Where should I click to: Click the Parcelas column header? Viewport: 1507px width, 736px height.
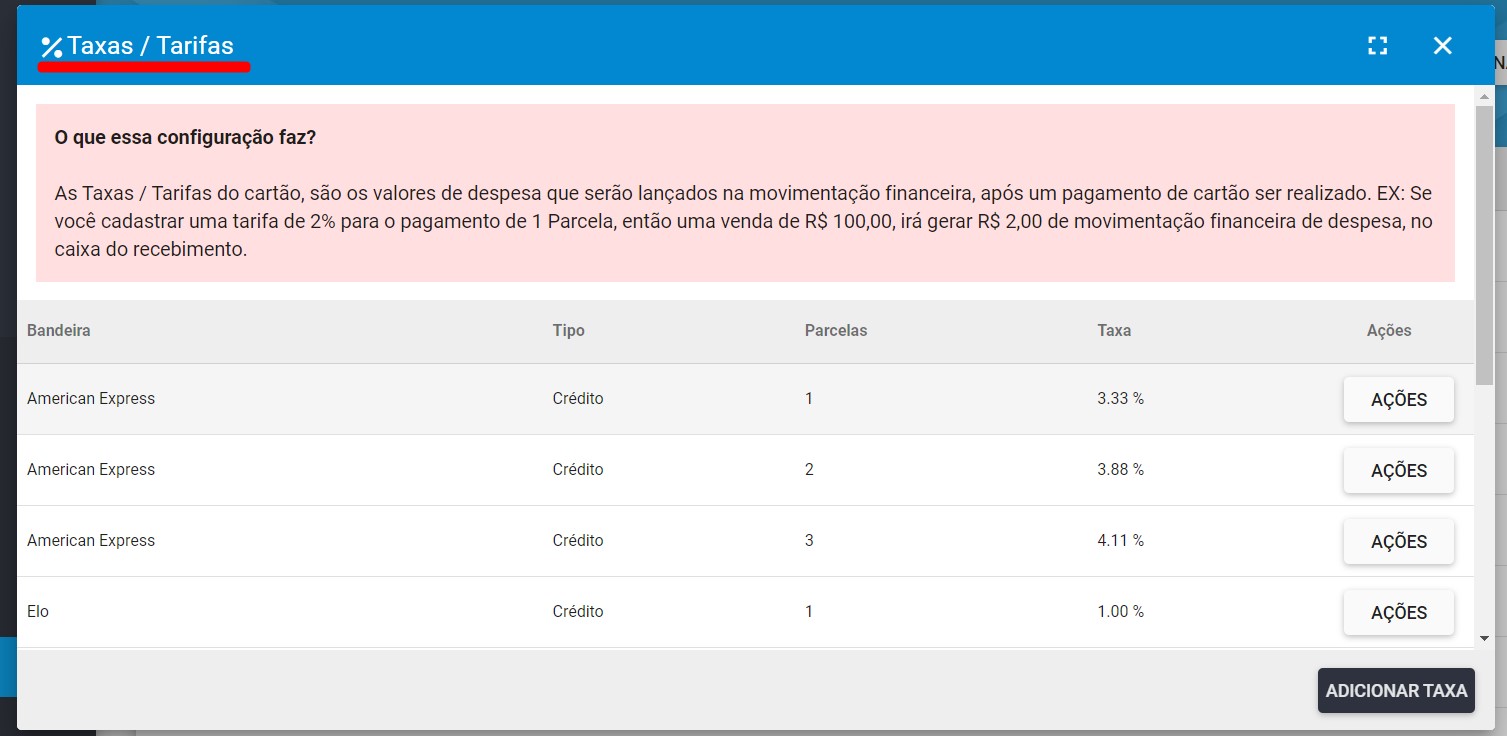pos(836,330)
